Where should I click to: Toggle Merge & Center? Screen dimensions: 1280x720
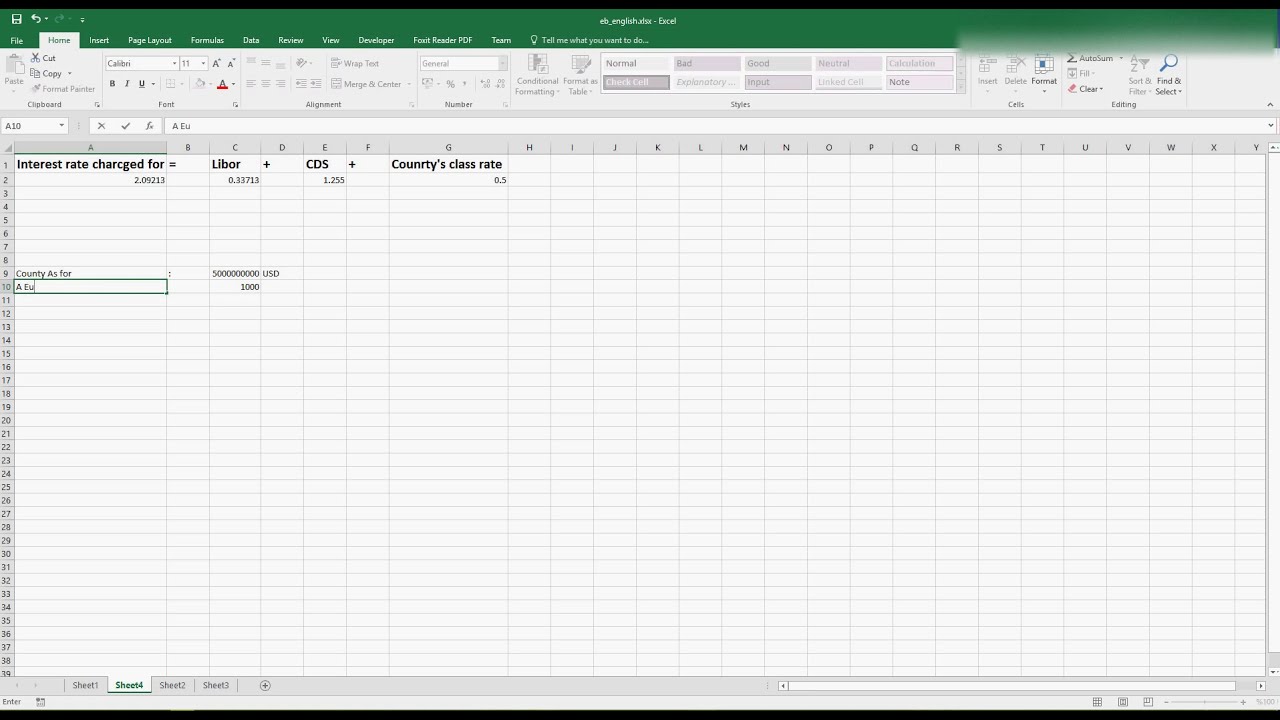[366, 84]
